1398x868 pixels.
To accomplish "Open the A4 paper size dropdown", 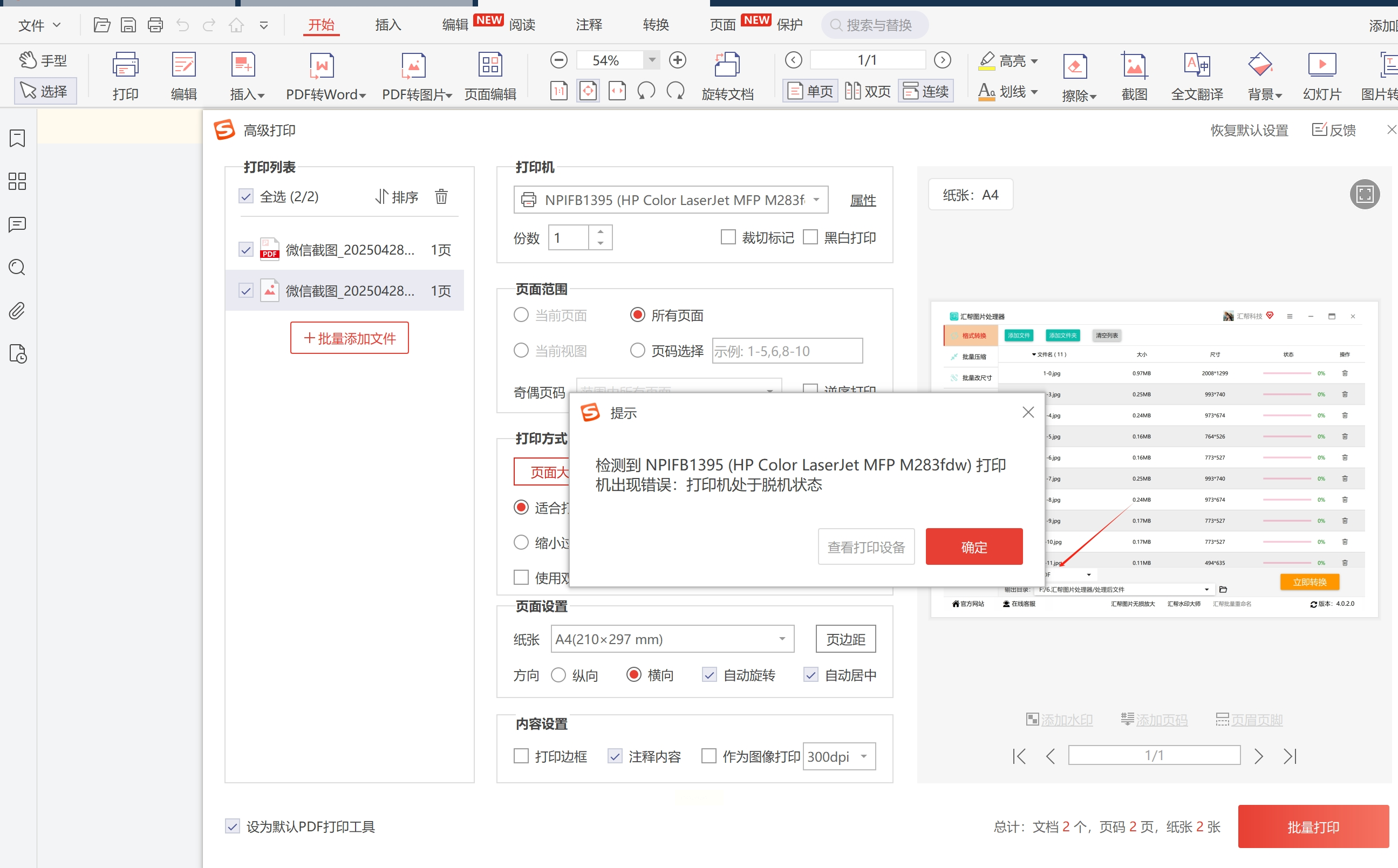I will (782, 639).
